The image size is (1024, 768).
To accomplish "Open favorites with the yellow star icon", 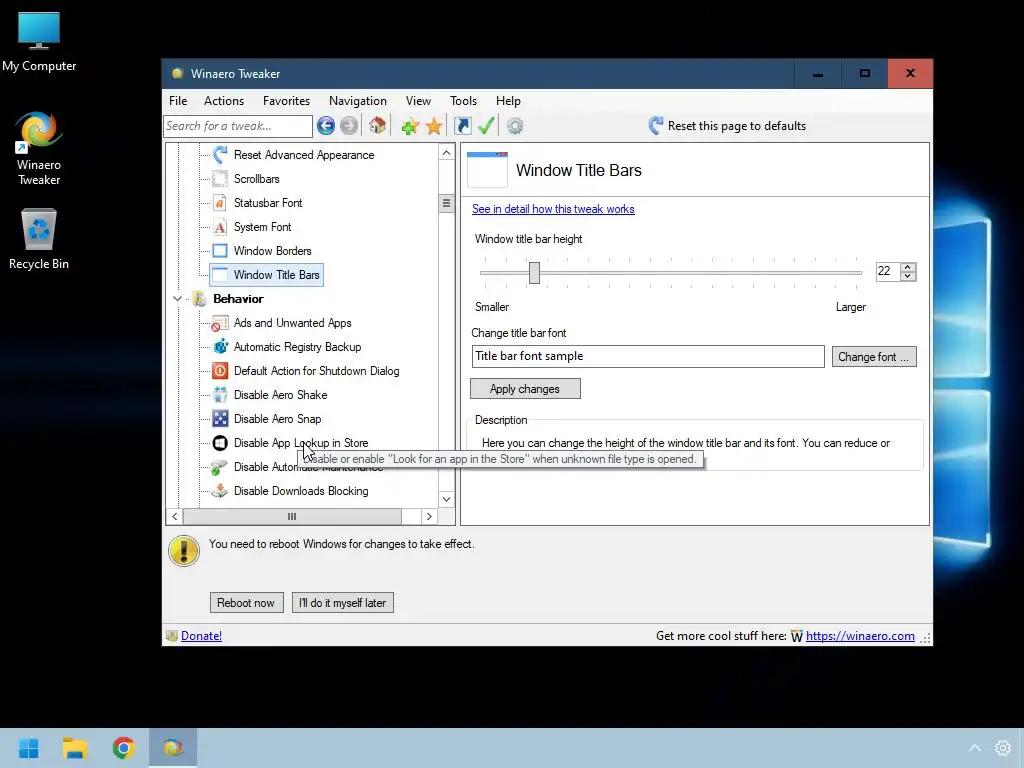I will click(x=434, y=126).
